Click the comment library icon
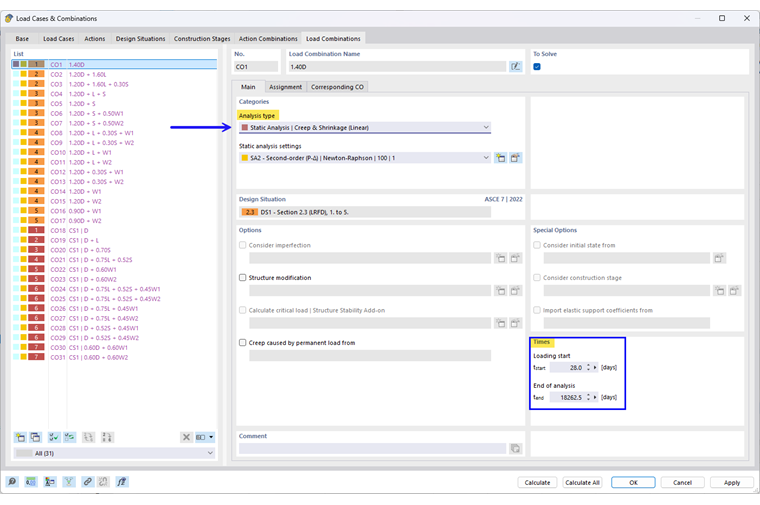The width and height of the screenshot is (760, 505). click(x=516, y=449)
